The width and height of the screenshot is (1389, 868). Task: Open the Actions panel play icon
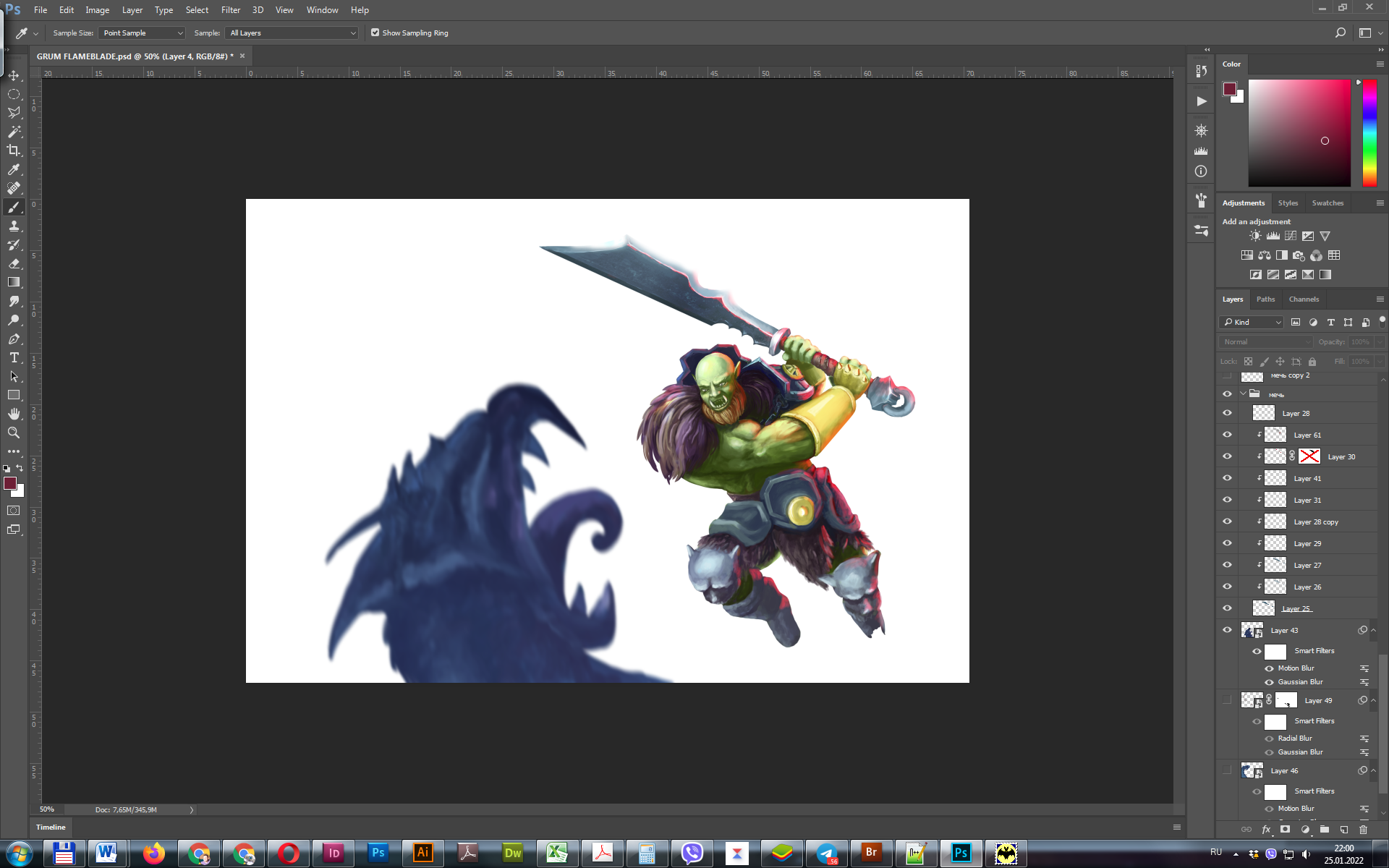[1201, 101]
